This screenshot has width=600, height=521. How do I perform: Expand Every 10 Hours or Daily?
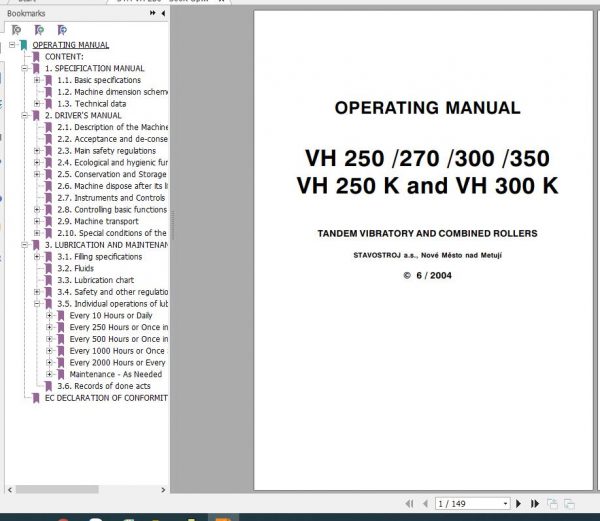coord(49,316)
